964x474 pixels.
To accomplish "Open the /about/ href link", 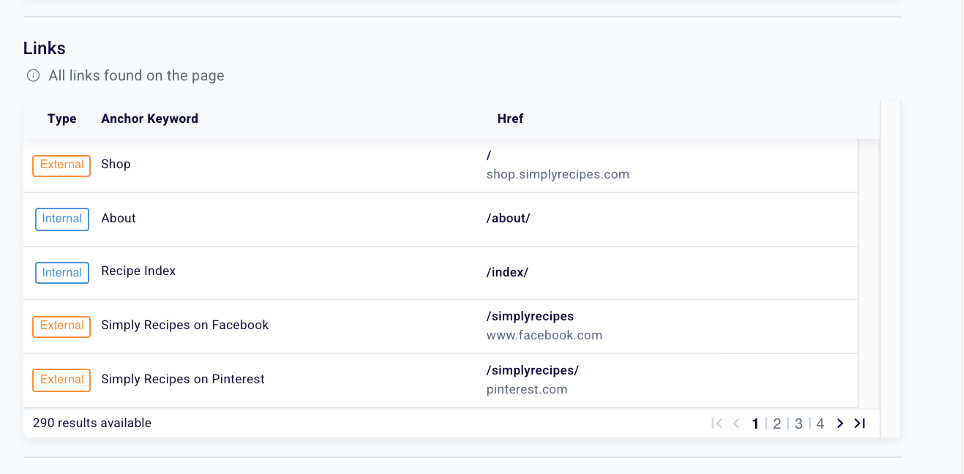I will click(508, 218).
